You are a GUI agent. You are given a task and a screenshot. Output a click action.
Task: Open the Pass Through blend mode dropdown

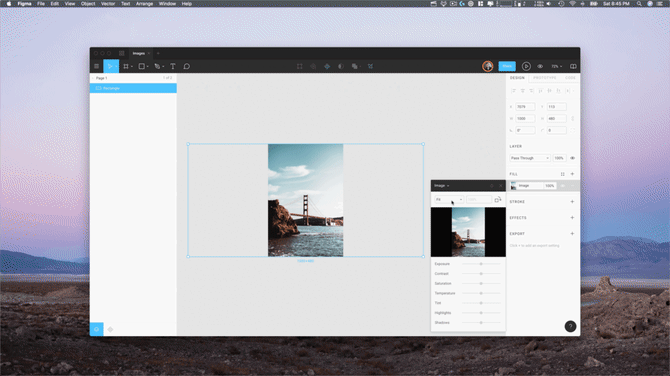(x=530, y=158)
